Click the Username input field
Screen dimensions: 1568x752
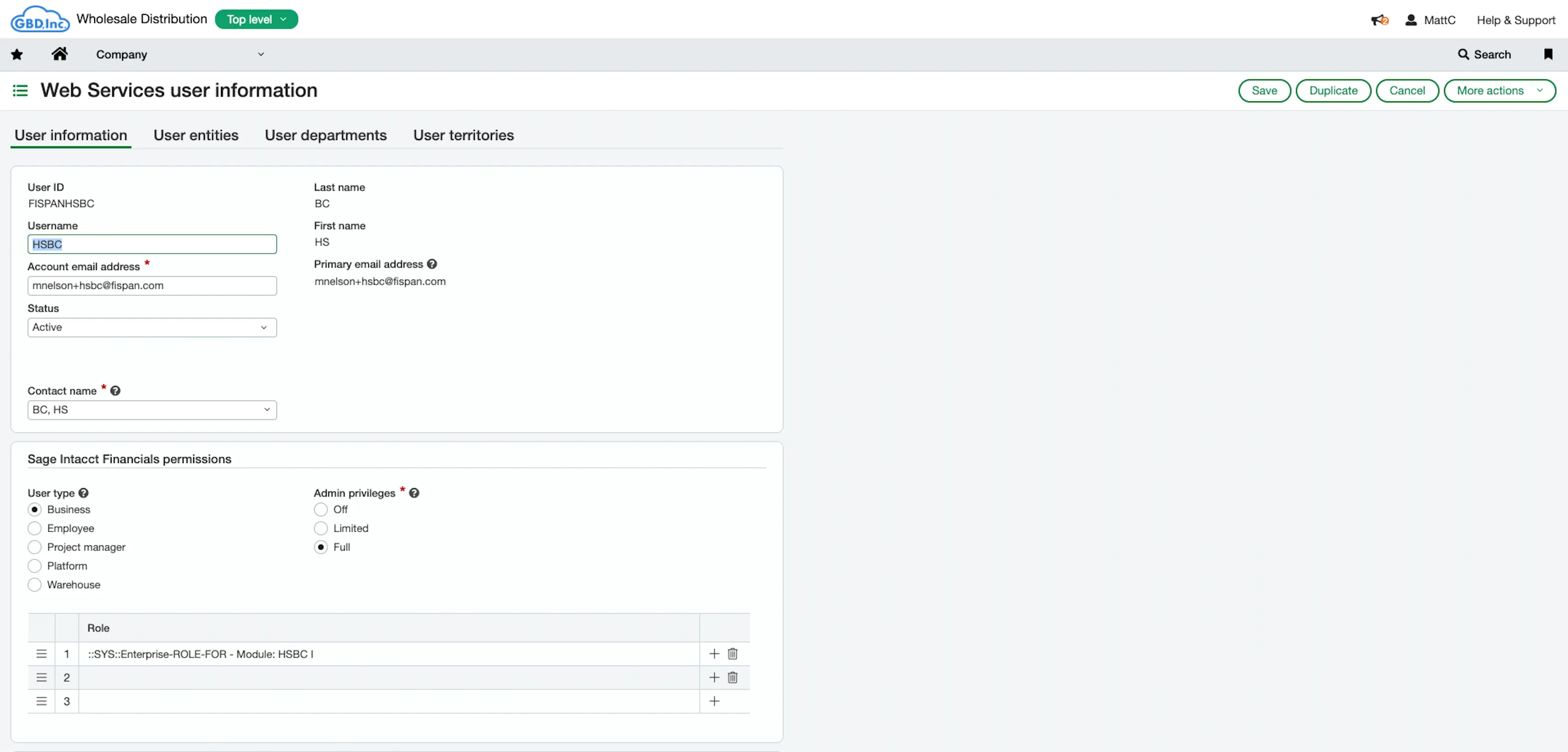pos(152,245)
